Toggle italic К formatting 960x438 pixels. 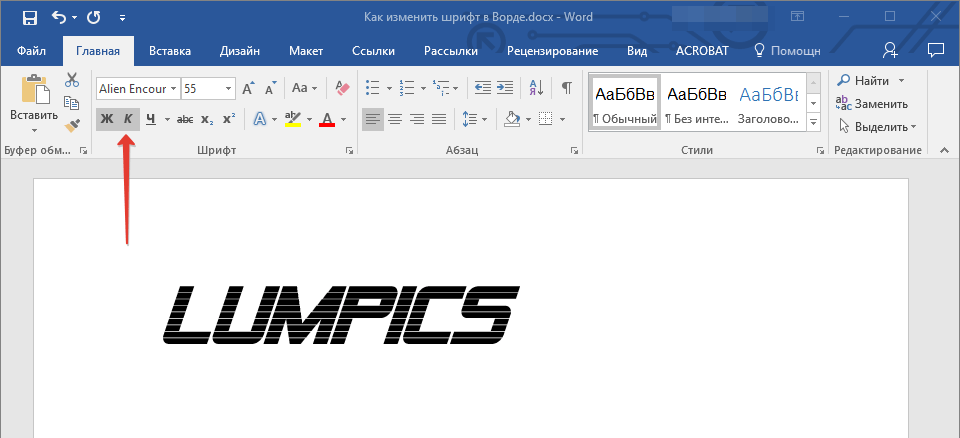coord(128,119)
